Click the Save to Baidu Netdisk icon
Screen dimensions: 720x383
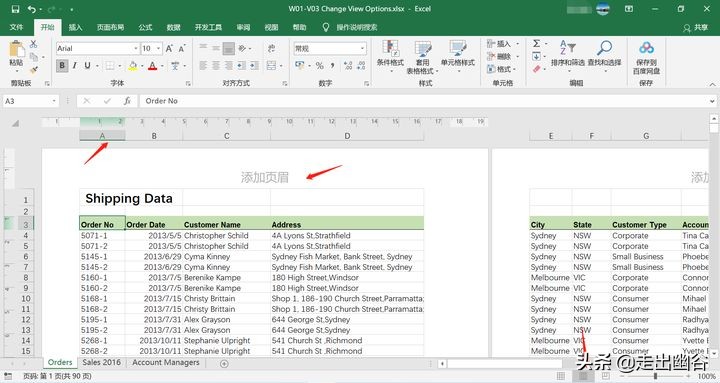646,57
